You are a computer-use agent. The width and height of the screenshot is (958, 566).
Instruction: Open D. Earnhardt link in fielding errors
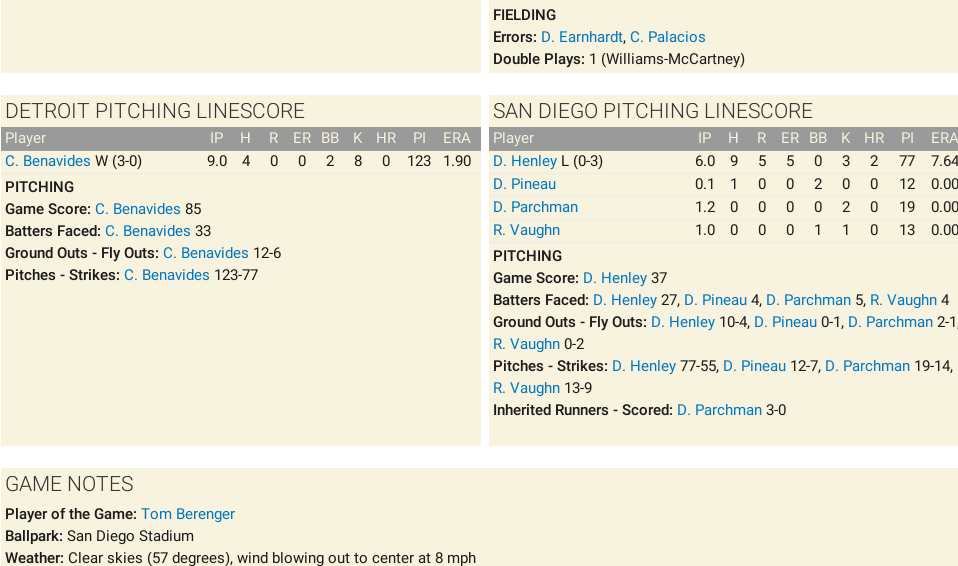click(580, 37)
